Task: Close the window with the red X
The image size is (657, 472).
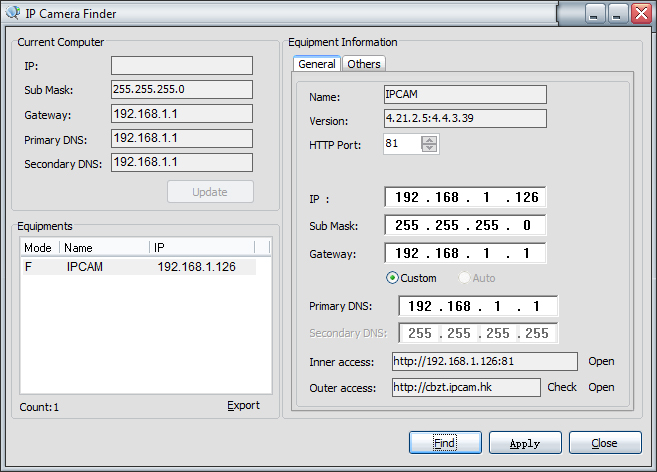Action: coord(641,14)
